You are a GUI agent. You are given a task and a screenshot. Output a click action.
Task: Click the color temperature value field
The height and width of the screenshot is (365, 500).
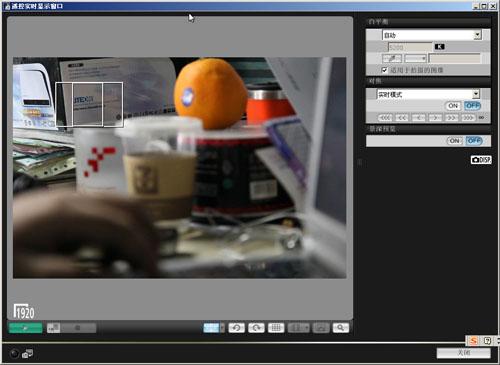pos(410,47)
